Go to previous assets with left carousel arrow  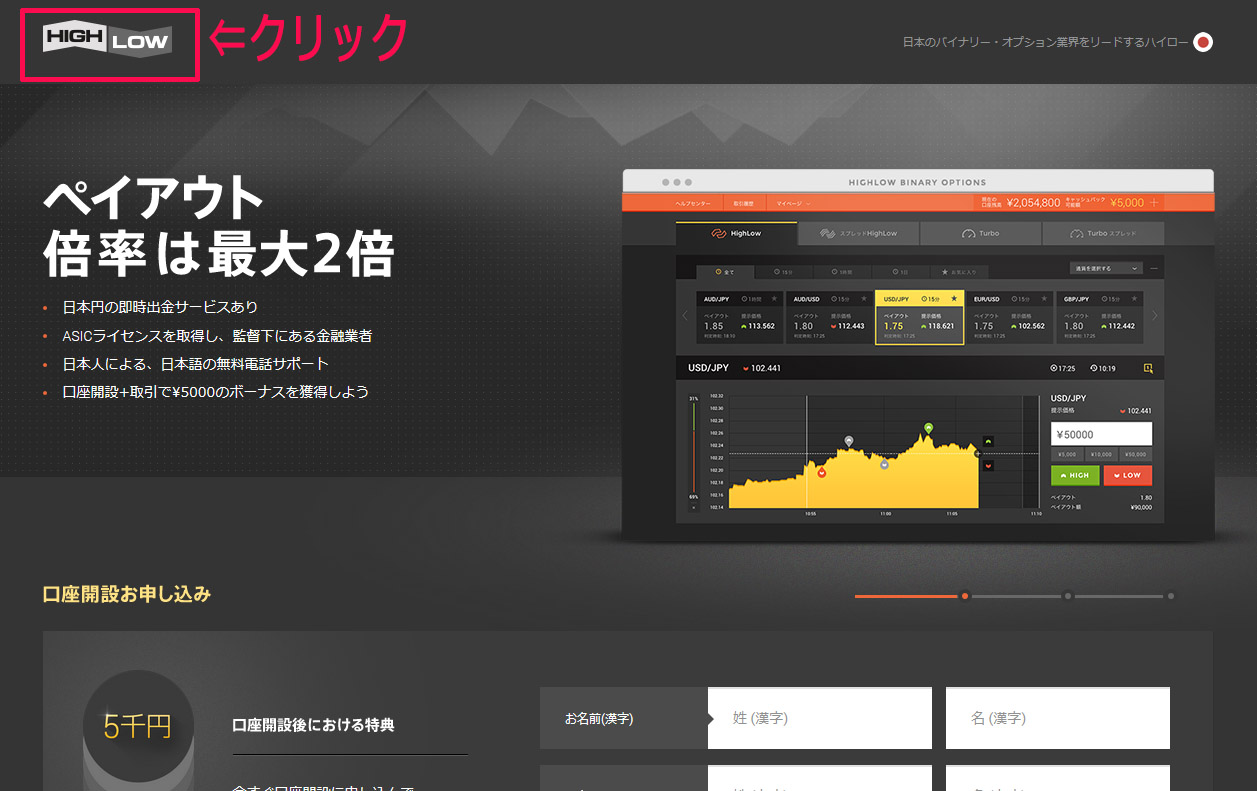click(x=685, y=316)
